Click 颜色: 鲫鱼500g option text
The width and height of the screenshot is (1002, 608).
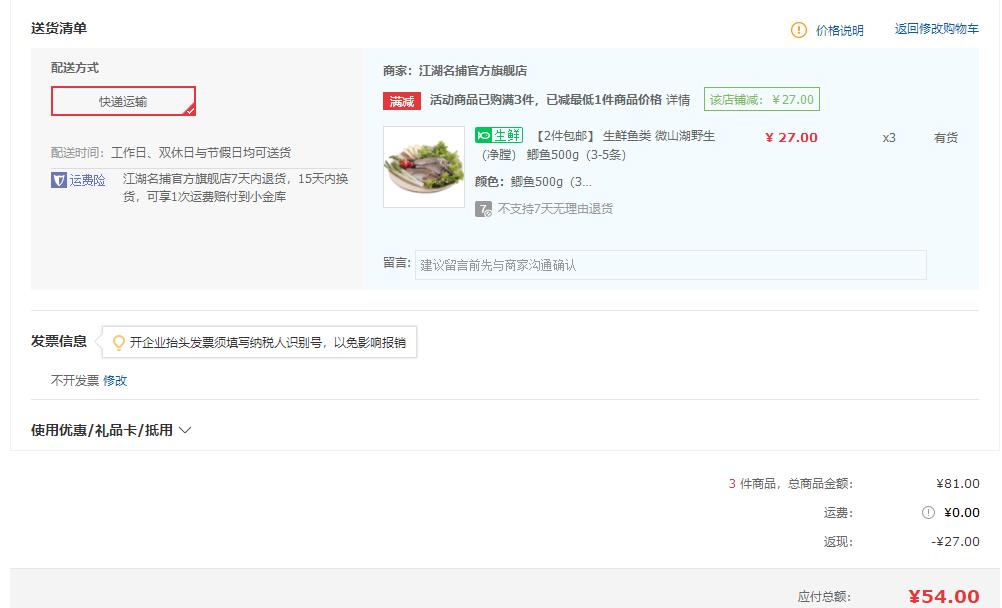point(533,182)
